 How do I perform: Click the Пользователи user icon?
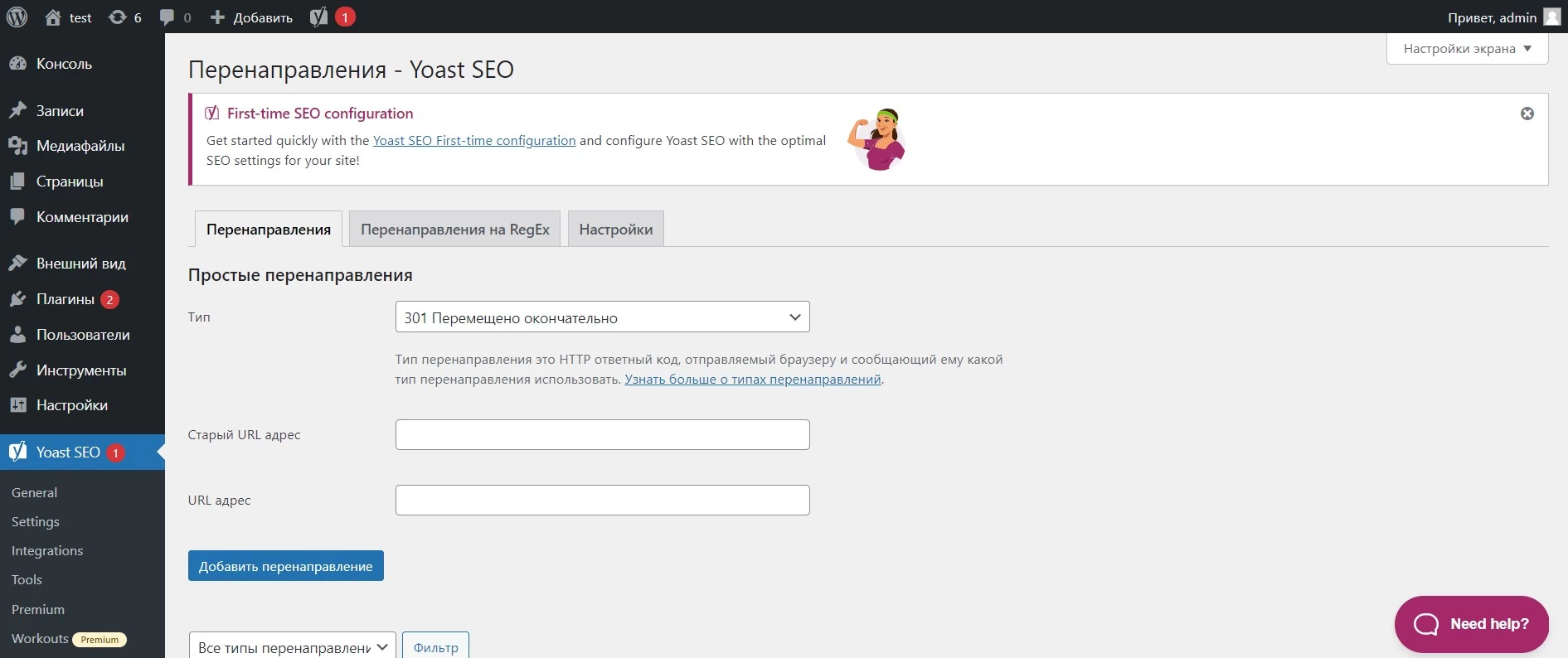[17, 335]
